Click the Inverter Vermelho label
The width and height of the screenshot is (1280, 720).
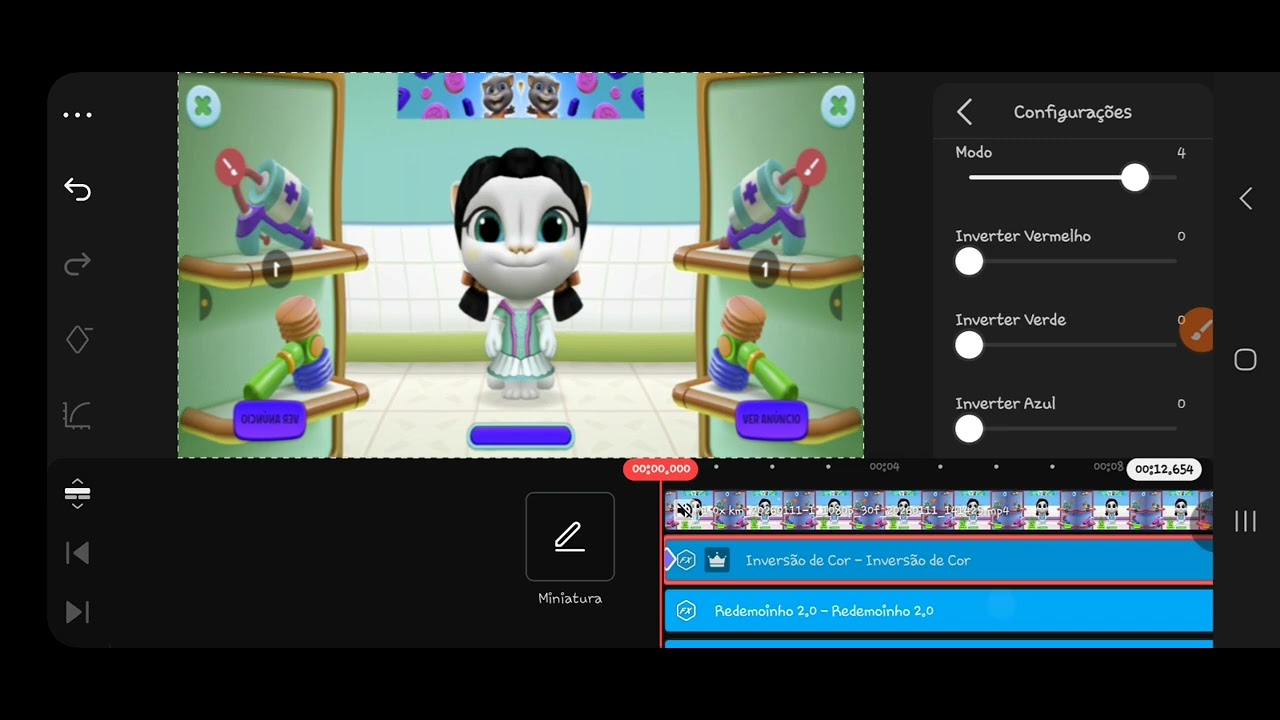click(x=1023, y=236)
